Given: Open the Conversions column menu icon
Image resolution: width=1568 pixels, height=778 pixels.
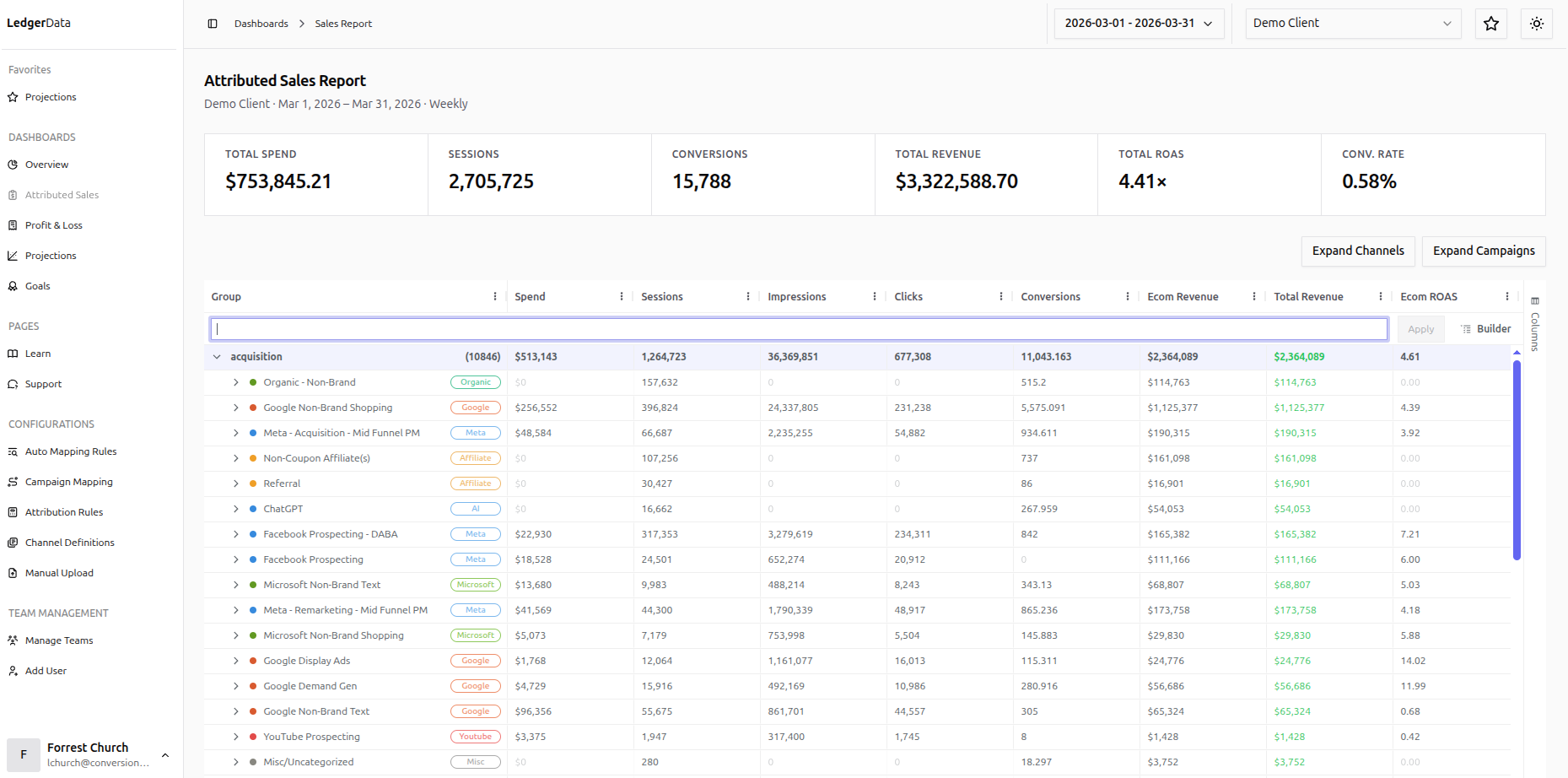Looking at the screenshot, I should pyautogui.click(x=1128, y=297).
